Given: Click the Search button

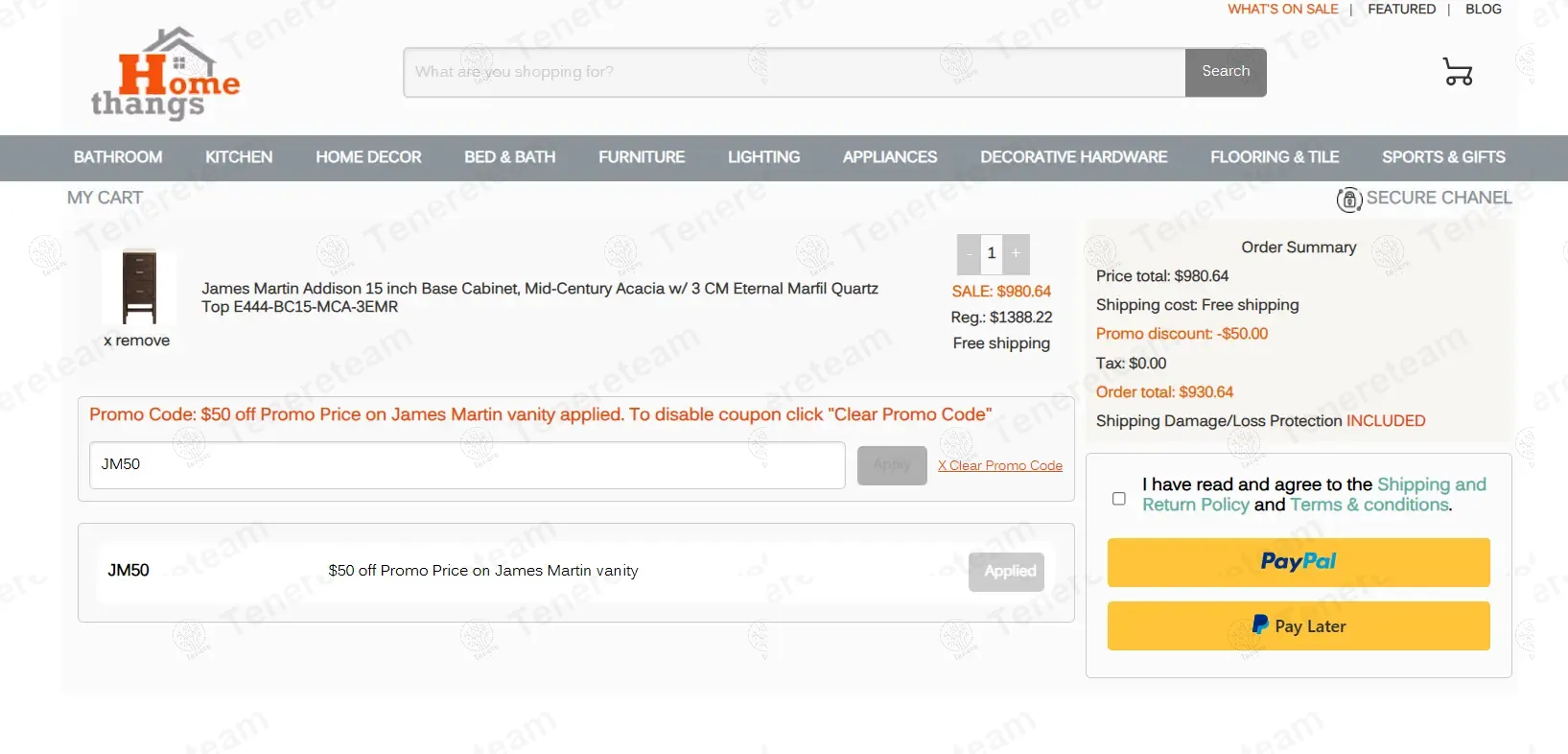Looking at the screenshot, I should pyautogui.click(x=1226, y=72).
